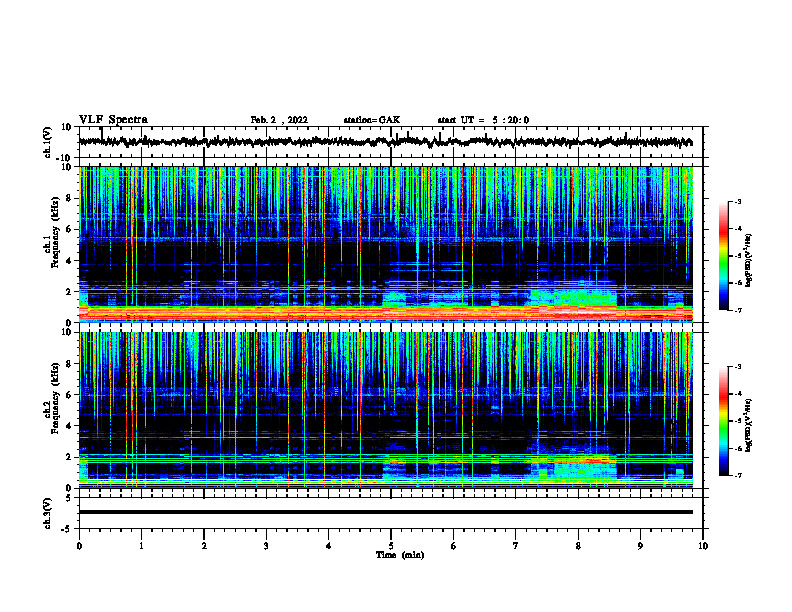Click time axis tick label "0"
The image size is (792, 612).
click(x=79, y=546)
